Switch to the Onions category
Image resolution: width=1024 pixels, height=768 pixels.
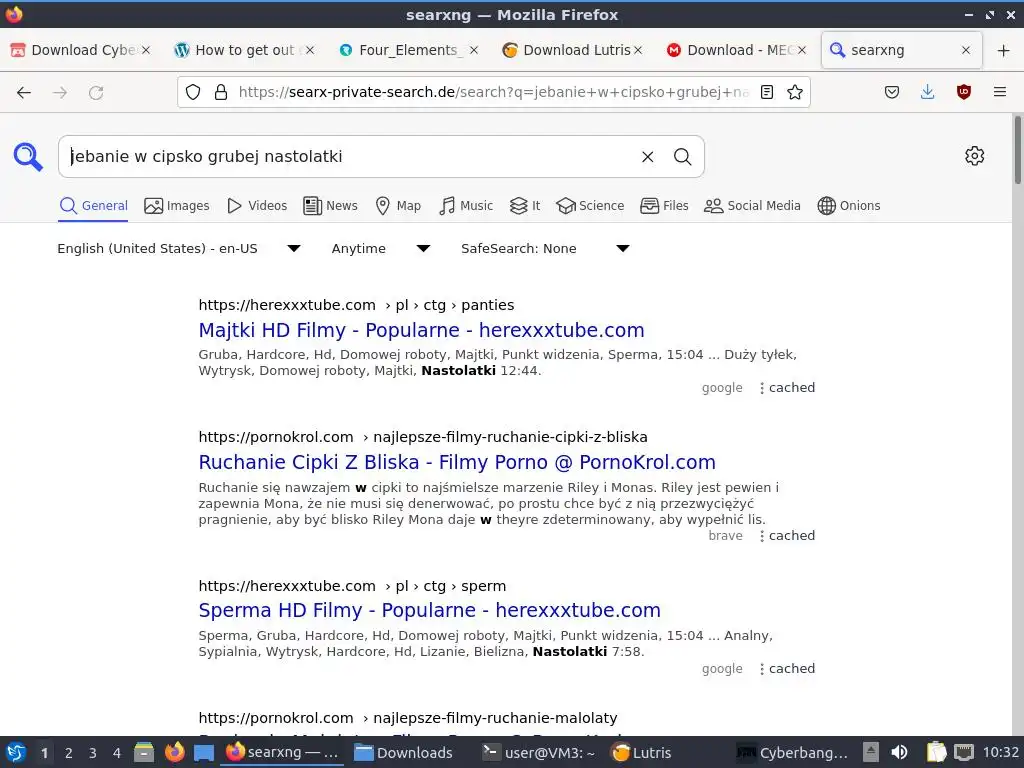tap(848, 206)
